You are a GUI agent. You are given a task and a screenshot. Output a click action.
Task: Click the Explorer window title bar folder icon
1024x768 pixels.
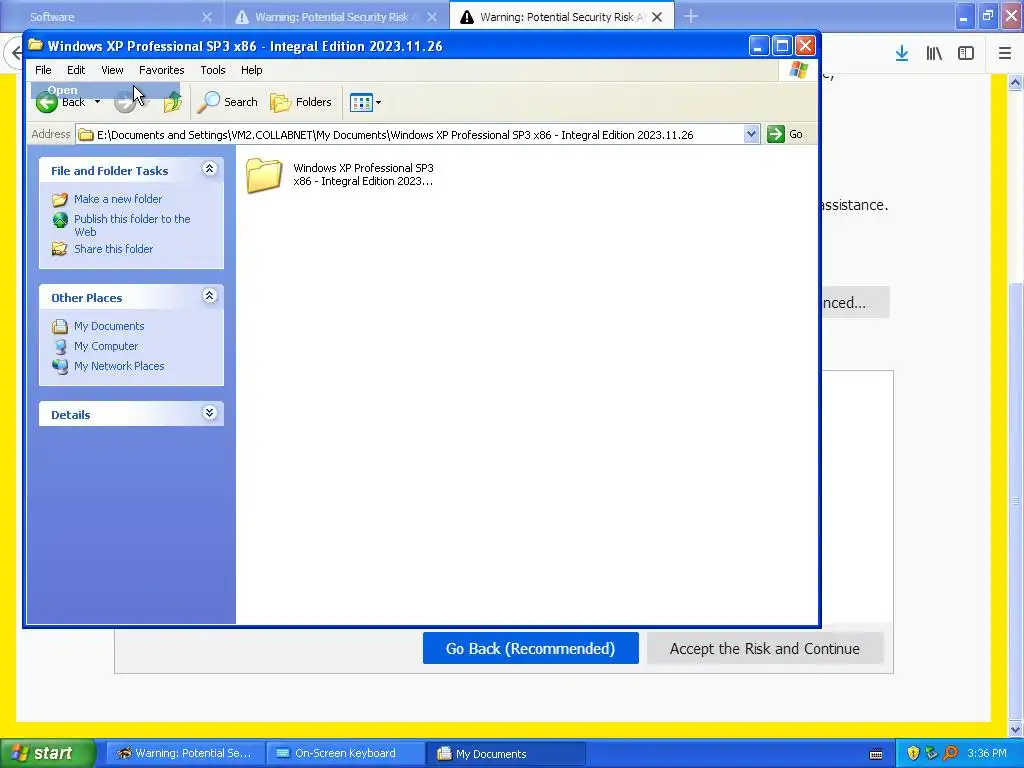(35, 45)
